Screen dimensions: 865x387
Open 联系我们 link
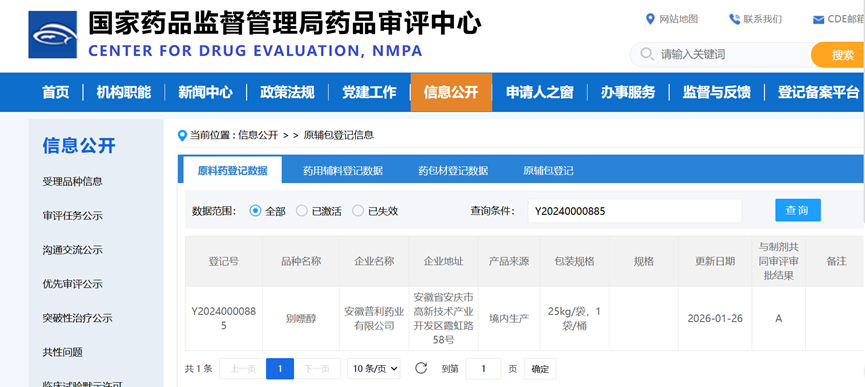[762, 19]
